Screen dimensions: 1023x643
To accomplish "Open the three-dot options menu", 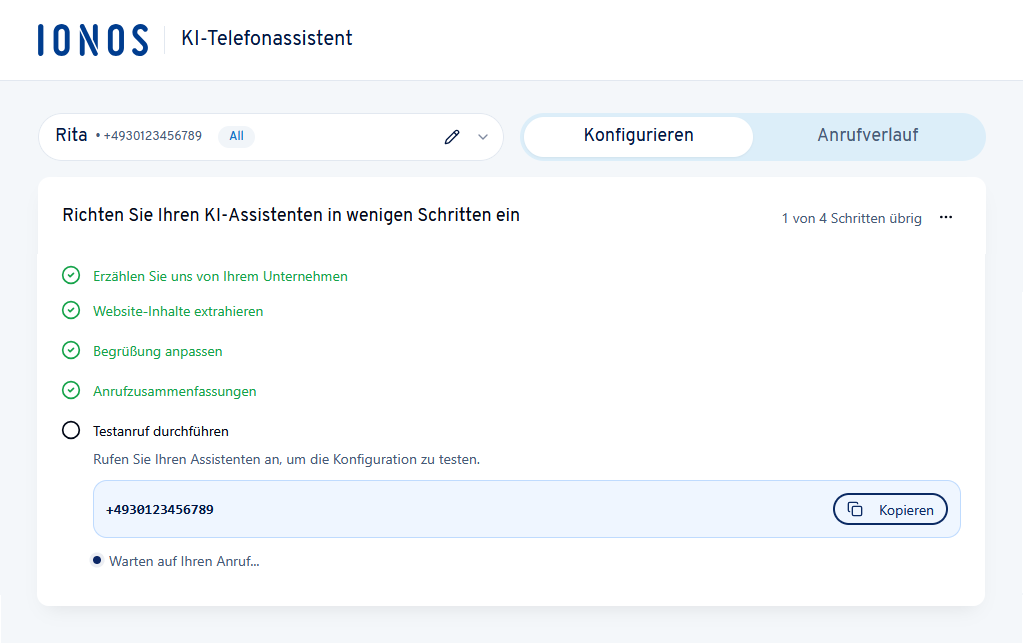I will [x=946, y=217].
